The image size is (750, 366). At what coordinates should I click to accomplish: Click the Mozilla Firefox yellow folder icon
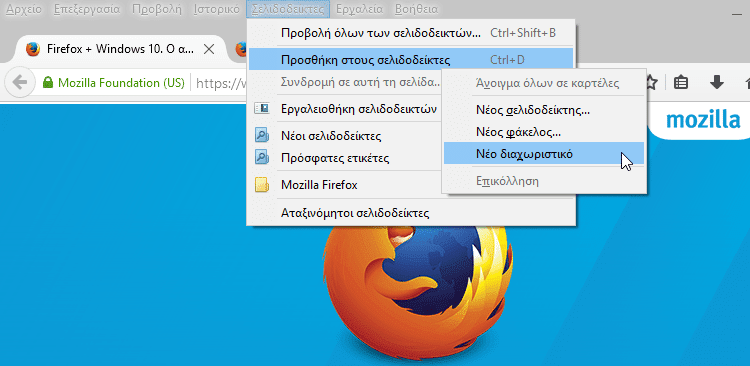pyautogui.click(x=262, y=185)
